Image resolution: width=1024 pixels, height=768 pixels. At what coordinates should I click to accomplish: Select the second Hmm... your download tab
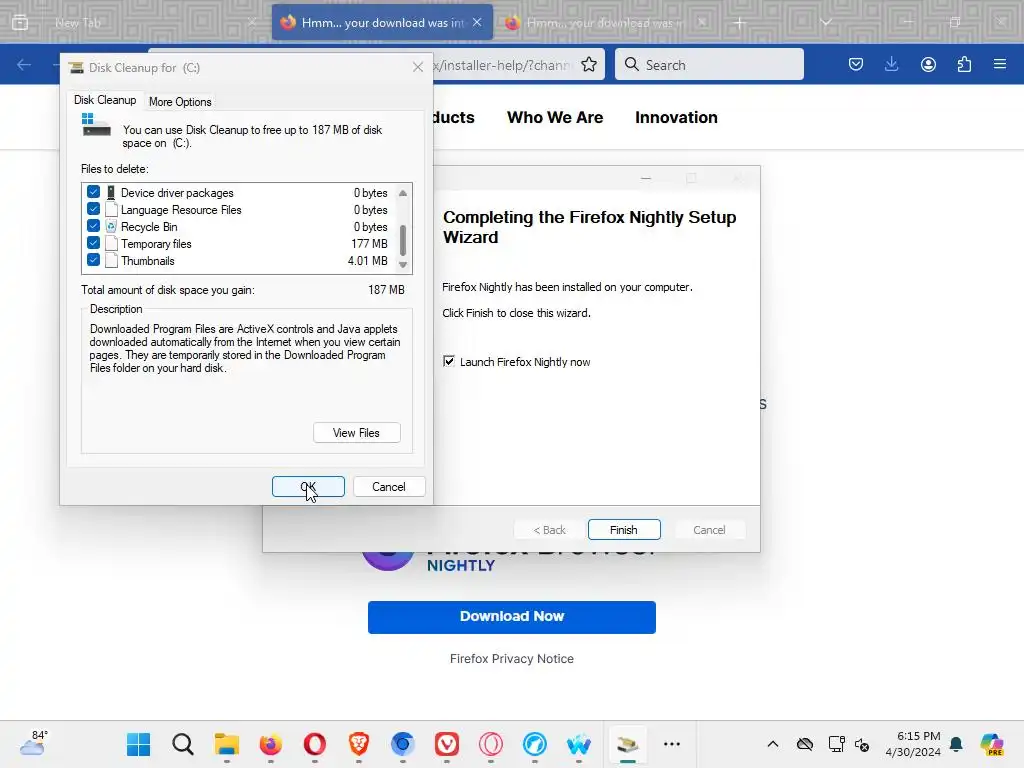click(604, 23)
